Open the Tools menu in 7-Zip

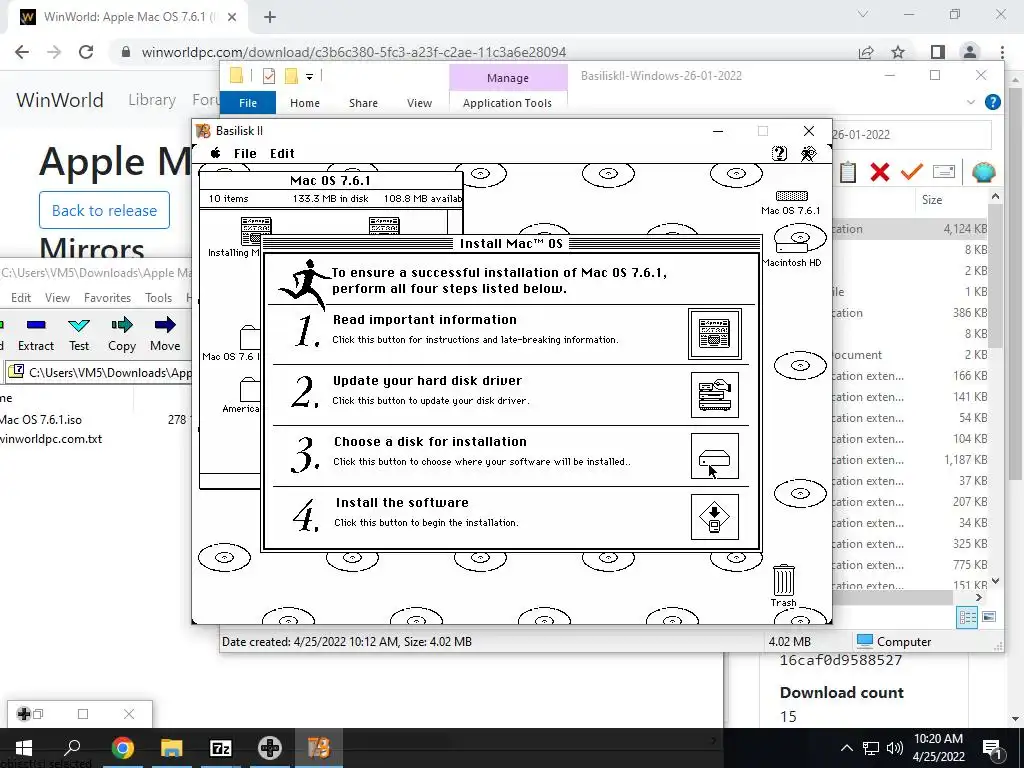(x=158, y=298)
